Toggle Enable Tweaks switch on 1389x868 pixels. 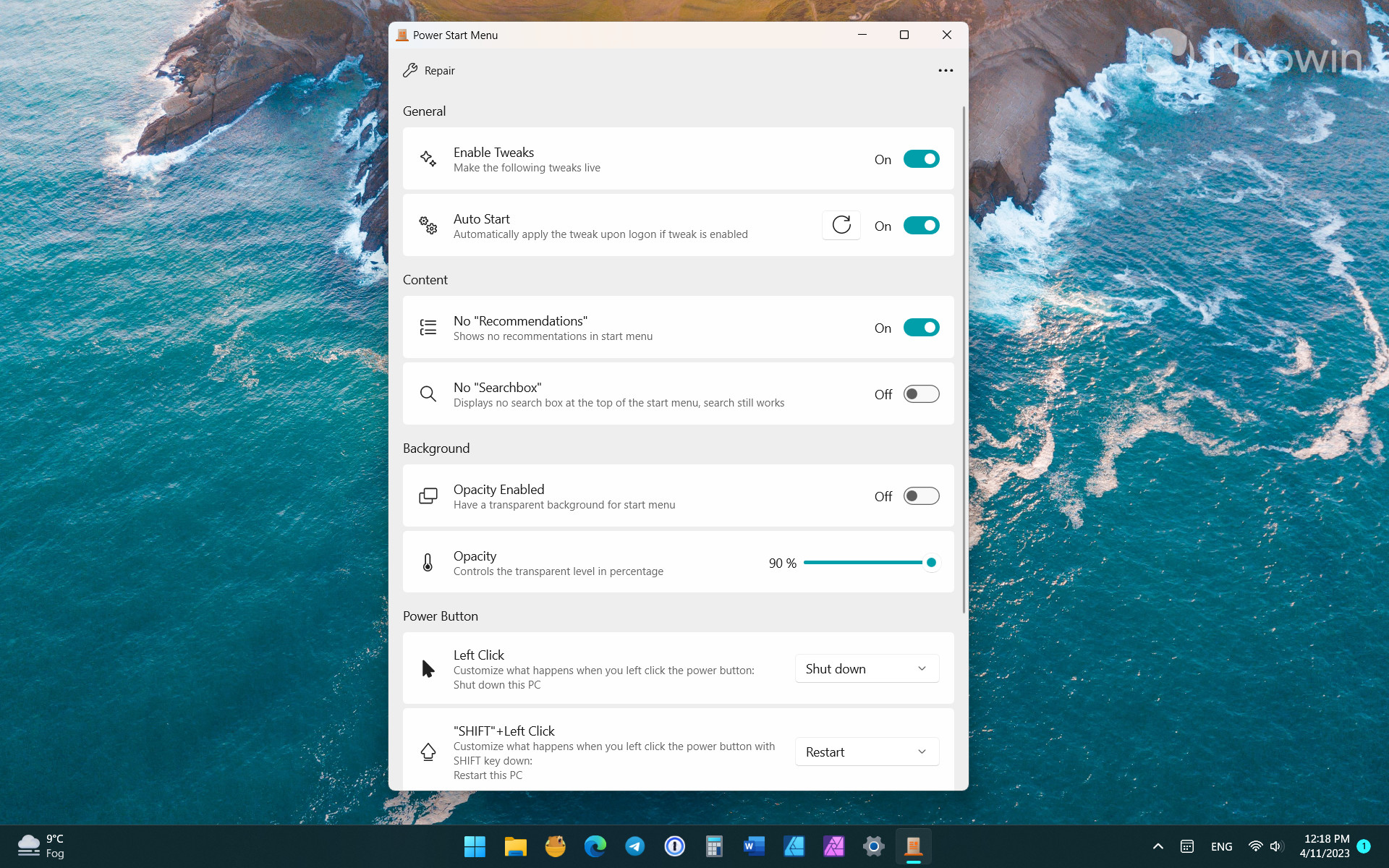tap(921, 159)
